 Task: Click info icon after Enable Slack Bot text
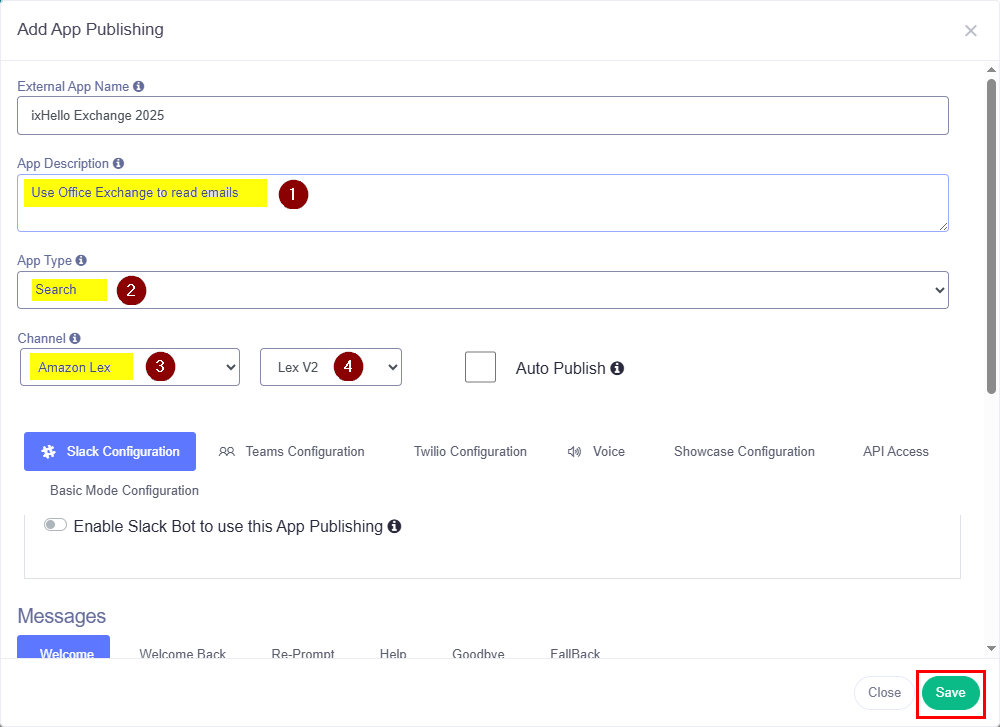(394, 526)
